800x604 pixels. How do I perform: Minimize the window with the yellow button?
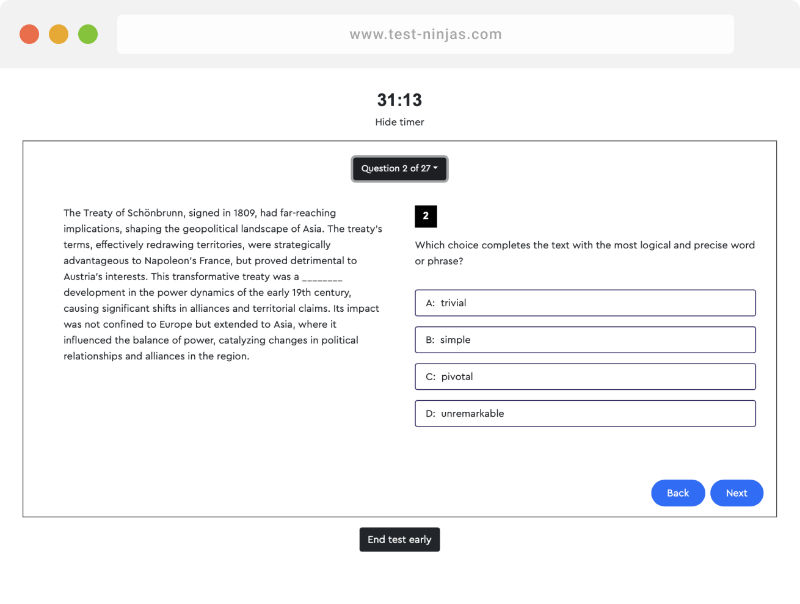click(x=59, y=33)
